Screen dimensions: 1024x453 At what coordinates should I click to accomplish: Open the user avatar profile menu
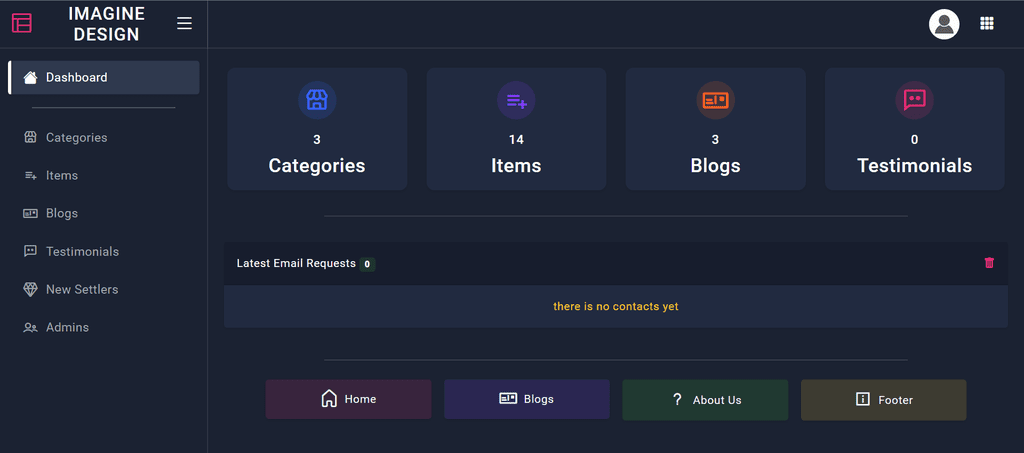944,24
